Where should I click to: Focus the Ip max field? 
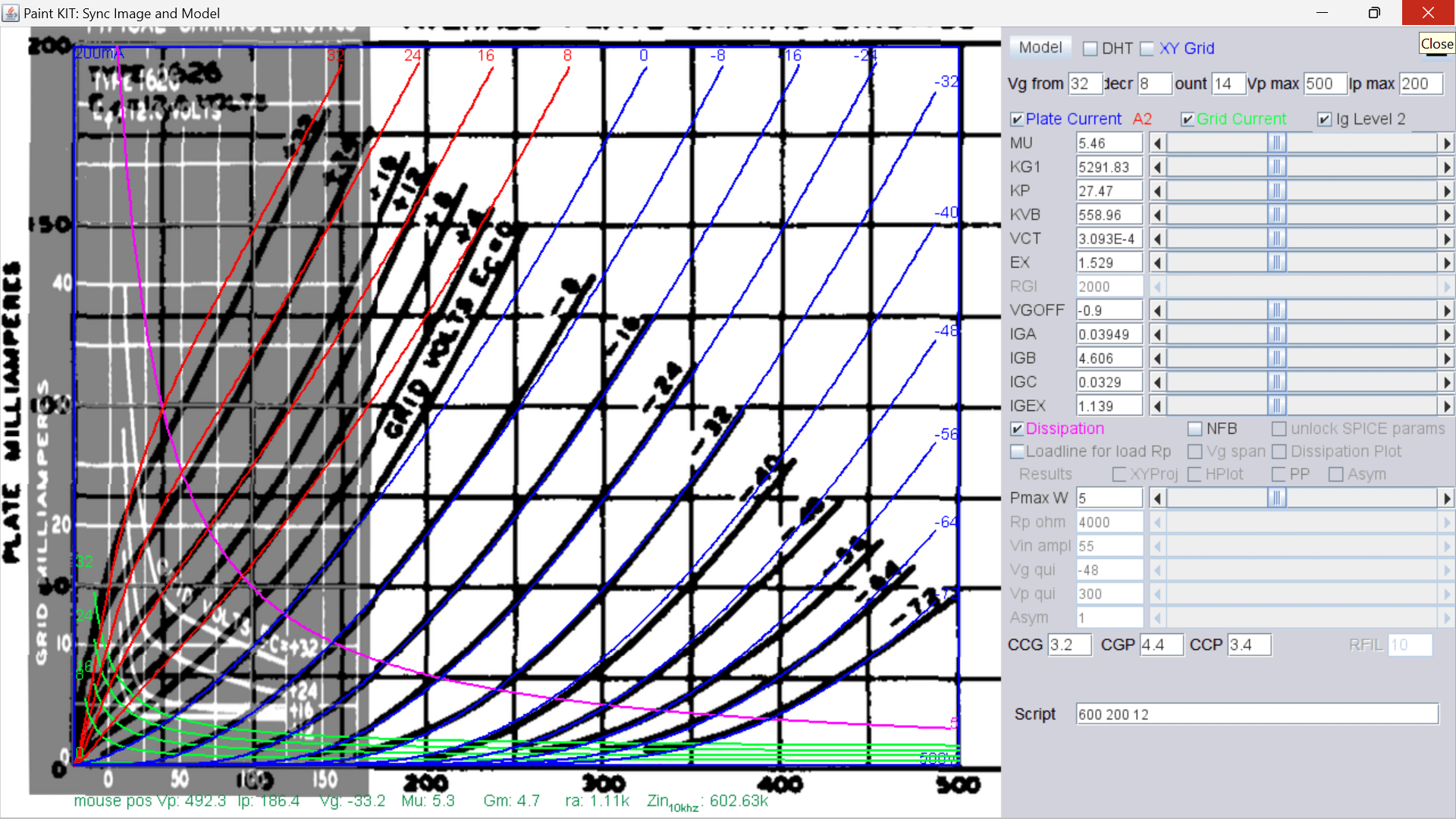(x=1421, y=84)
